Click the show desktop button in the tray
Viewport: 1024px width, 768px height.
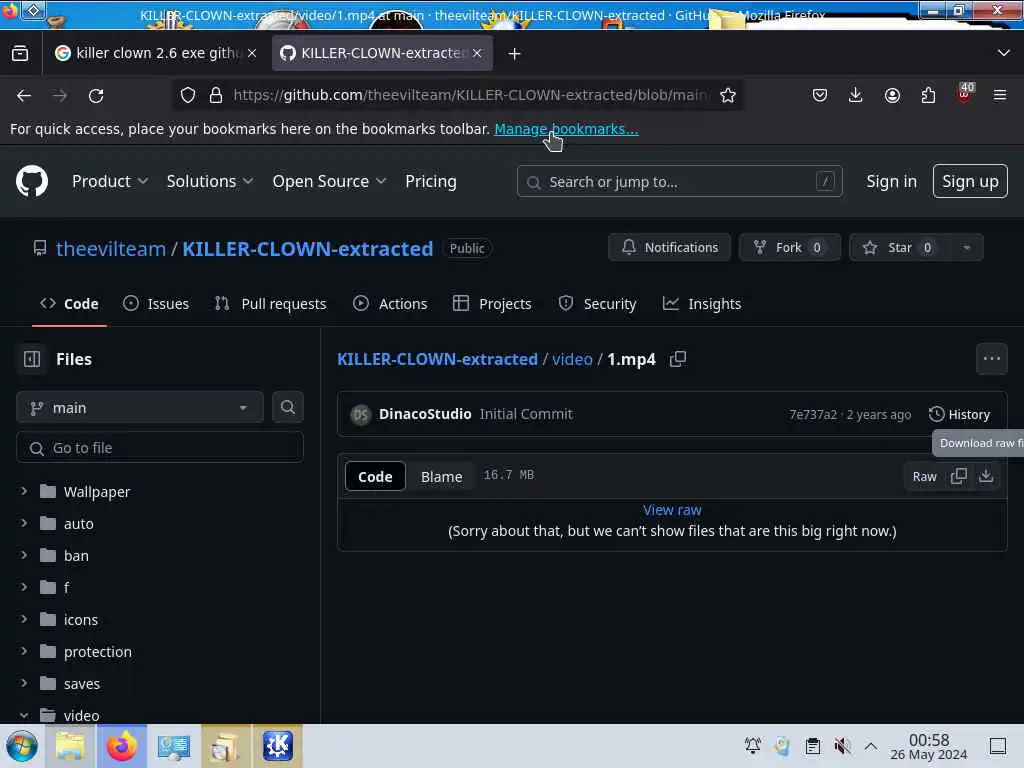(x=998, y=746)
